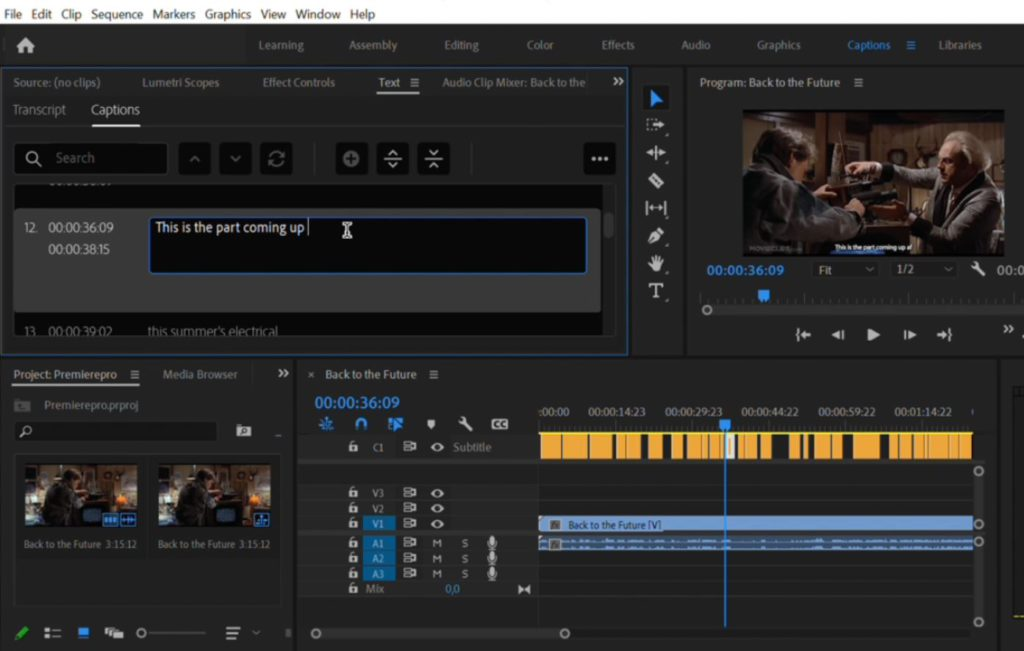This screenshot has height=651, width=1024.
Task: Open the captions panel three-dot options
Action: [599, 159]
